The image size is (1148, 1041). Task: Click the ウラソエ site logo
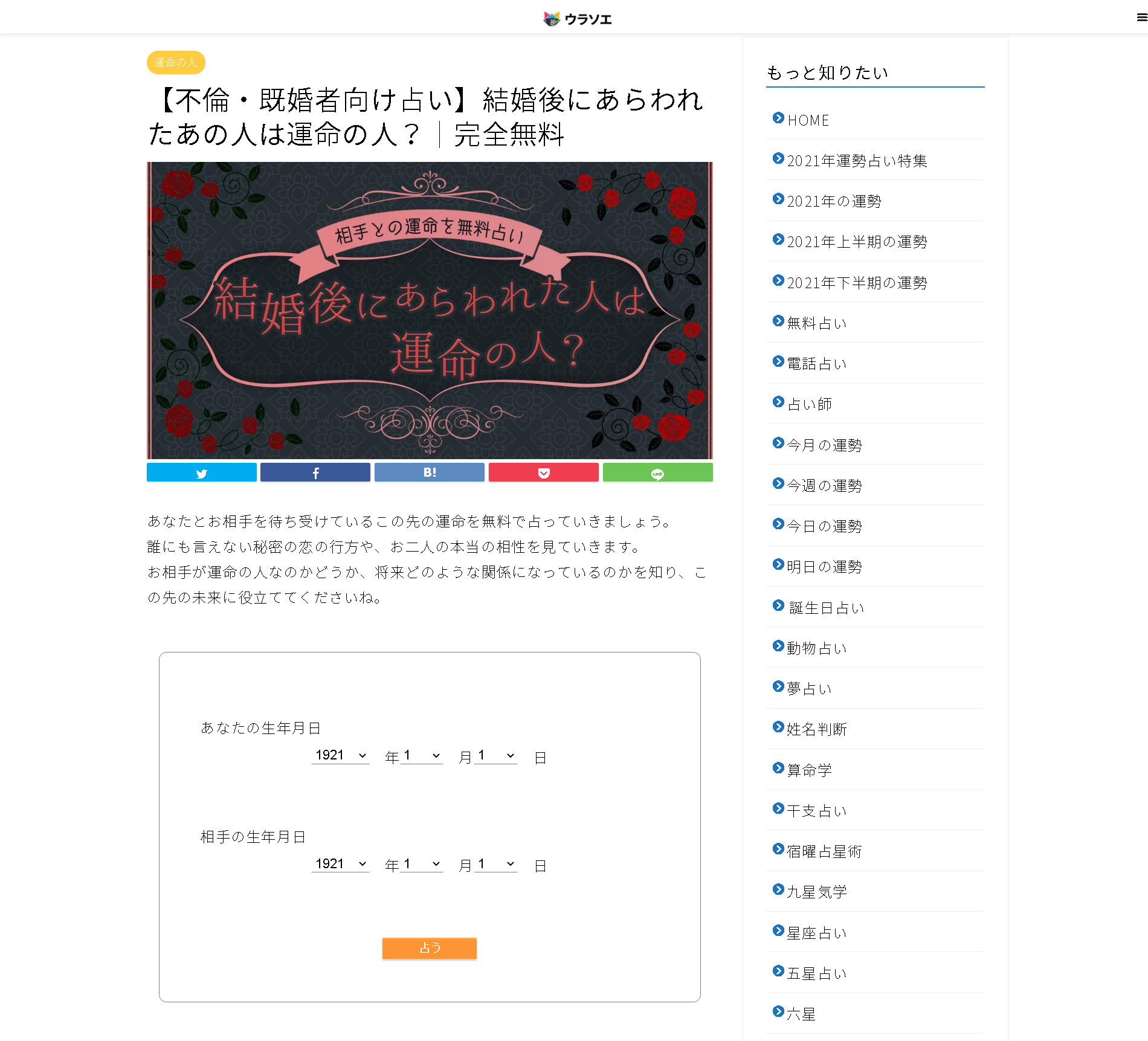pyautogui.click(x=578, y=19)
